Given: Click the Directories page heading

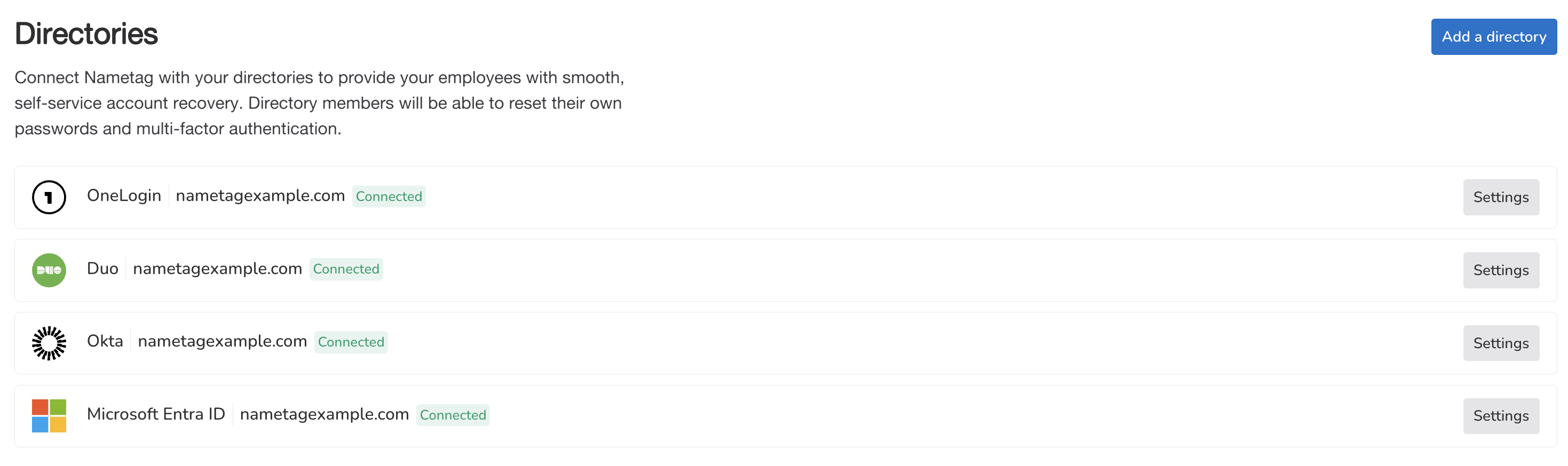Looking at the screenshot, I should 86,34.
